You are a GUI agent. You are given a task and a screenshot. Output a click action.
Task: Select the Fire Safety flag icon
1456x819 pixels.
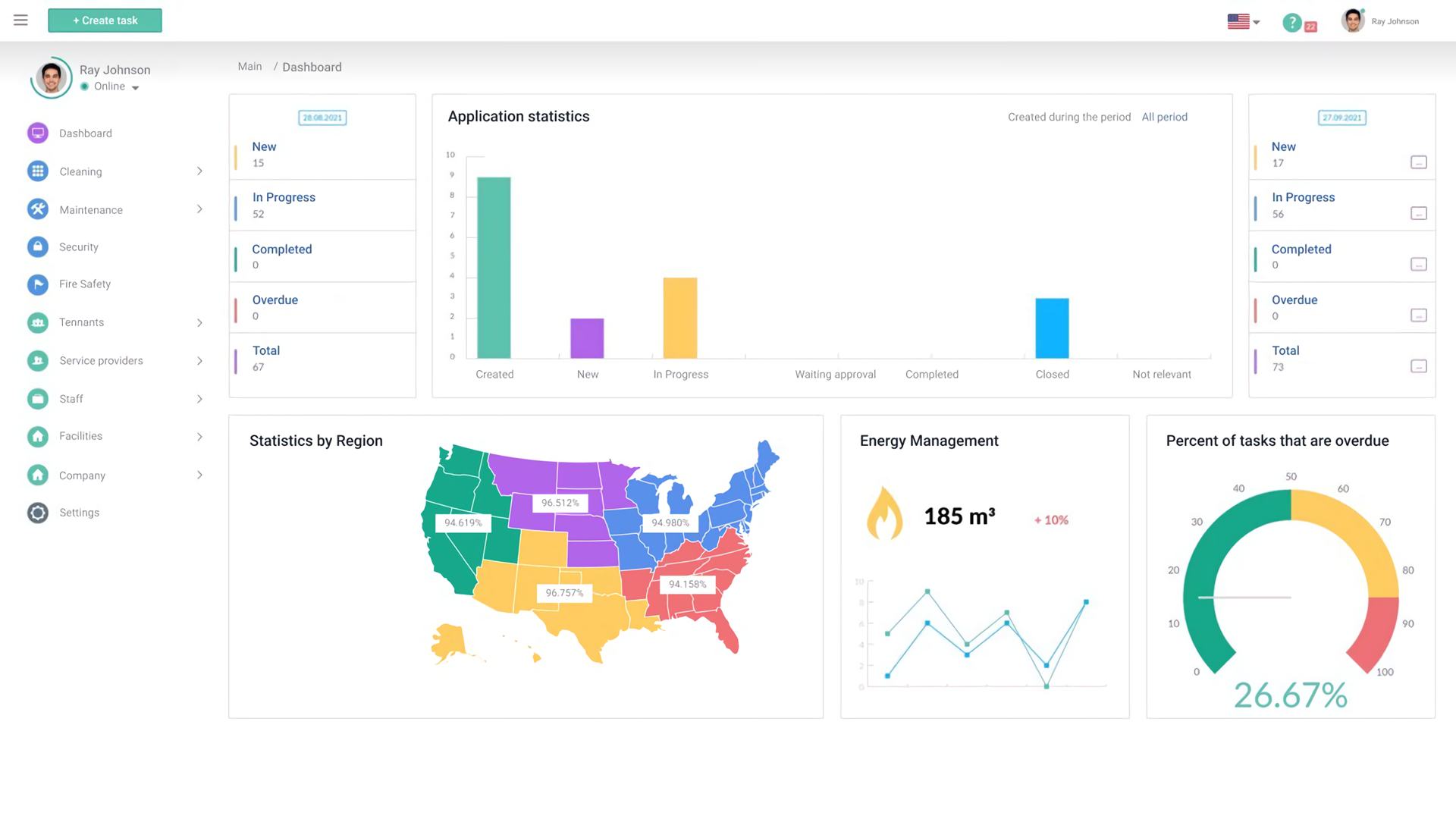pos(38,284)
